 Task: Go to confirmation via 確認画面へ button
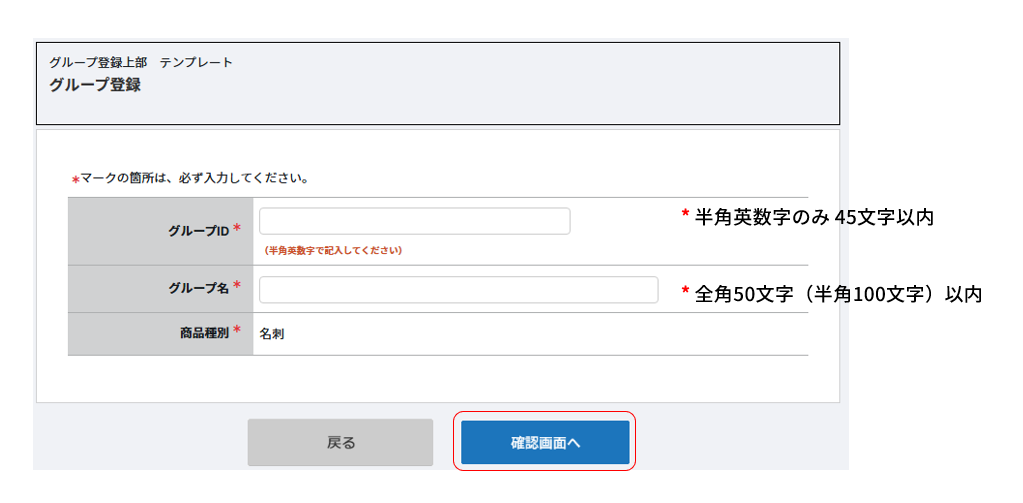(545, 442)
